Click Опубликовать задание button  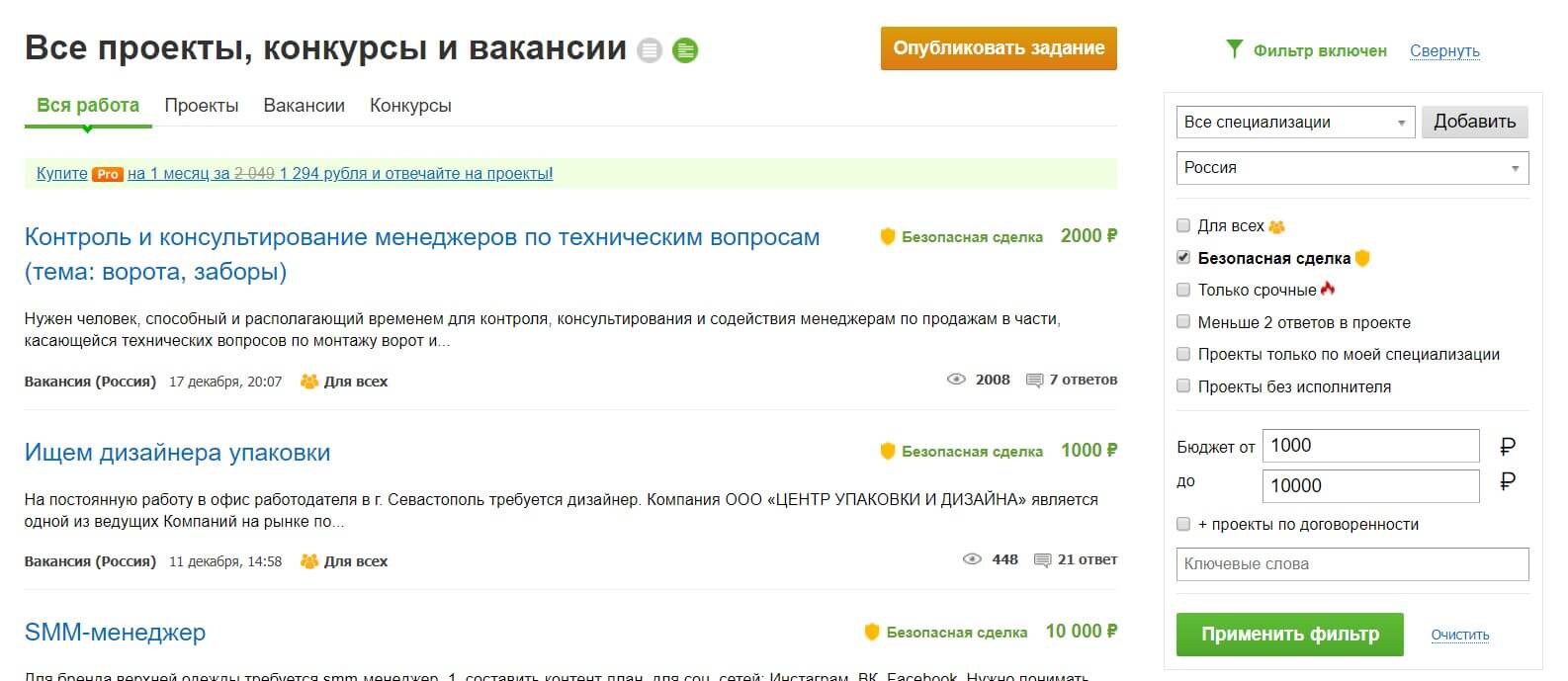(x=999, y=48)
